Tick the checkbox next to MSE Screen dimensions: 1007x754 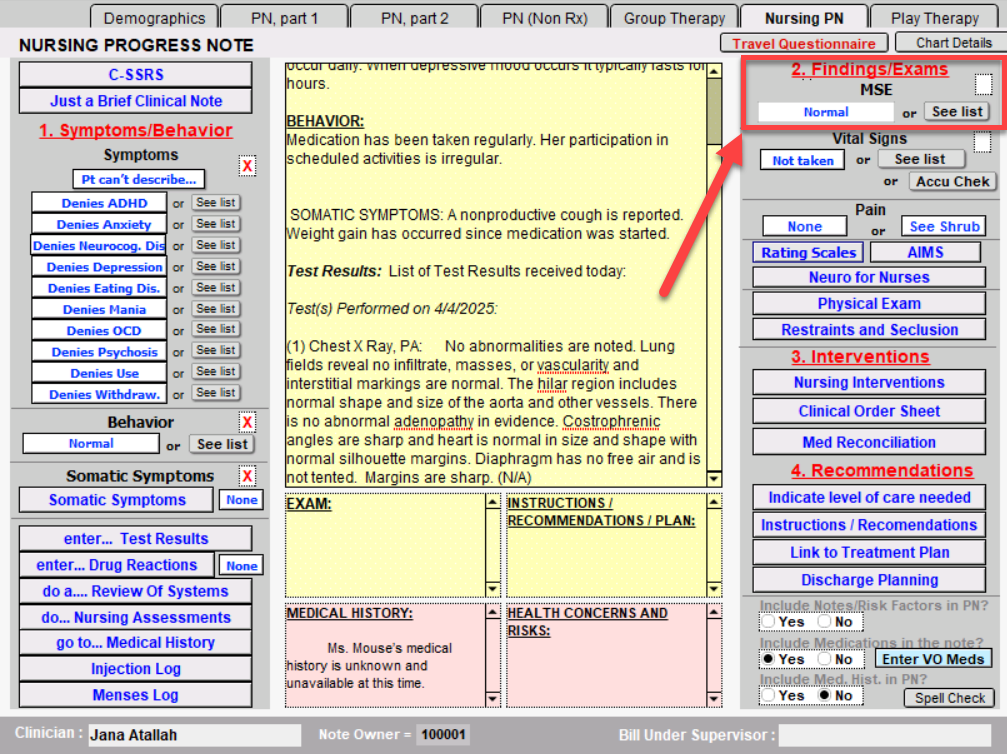coord(984,85)
